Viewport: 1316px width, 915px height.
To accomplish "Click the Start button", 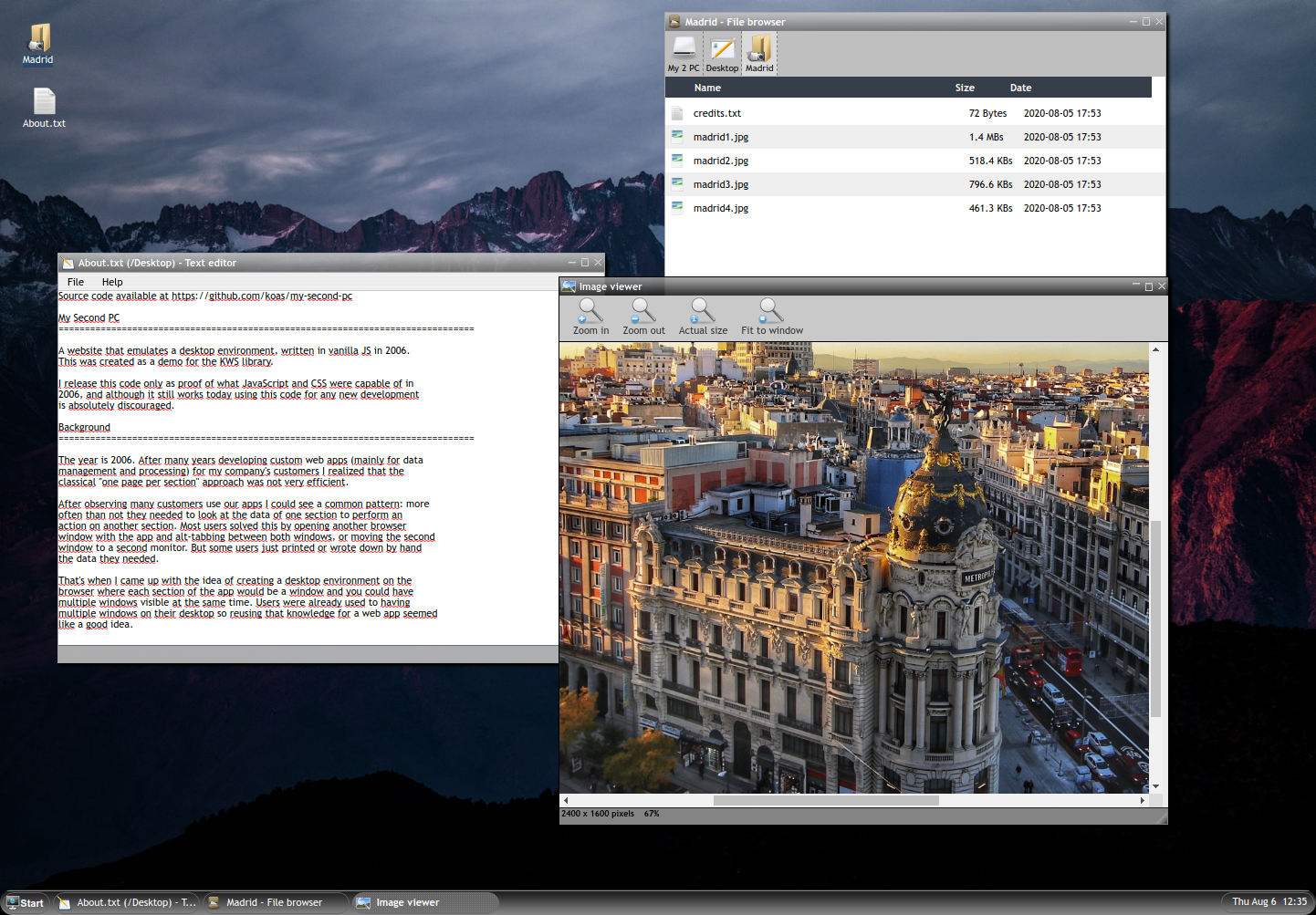I will tap(25, 902).
